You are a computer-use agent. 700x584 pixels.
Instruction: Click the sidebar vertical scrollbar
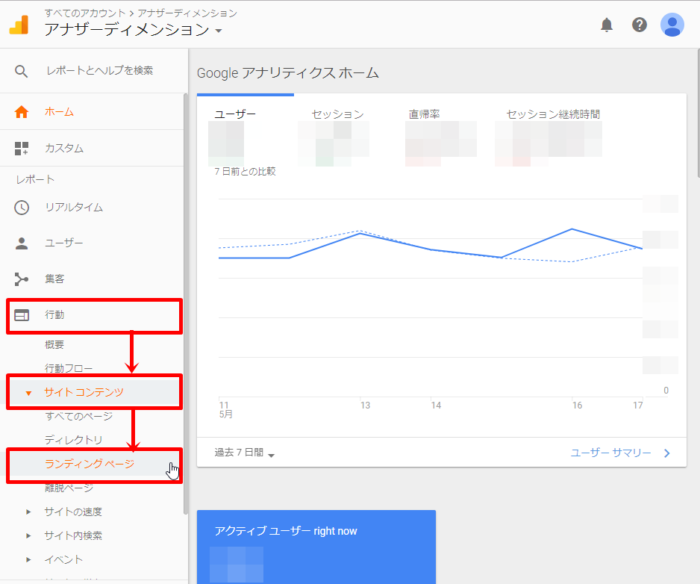[186, 304]
